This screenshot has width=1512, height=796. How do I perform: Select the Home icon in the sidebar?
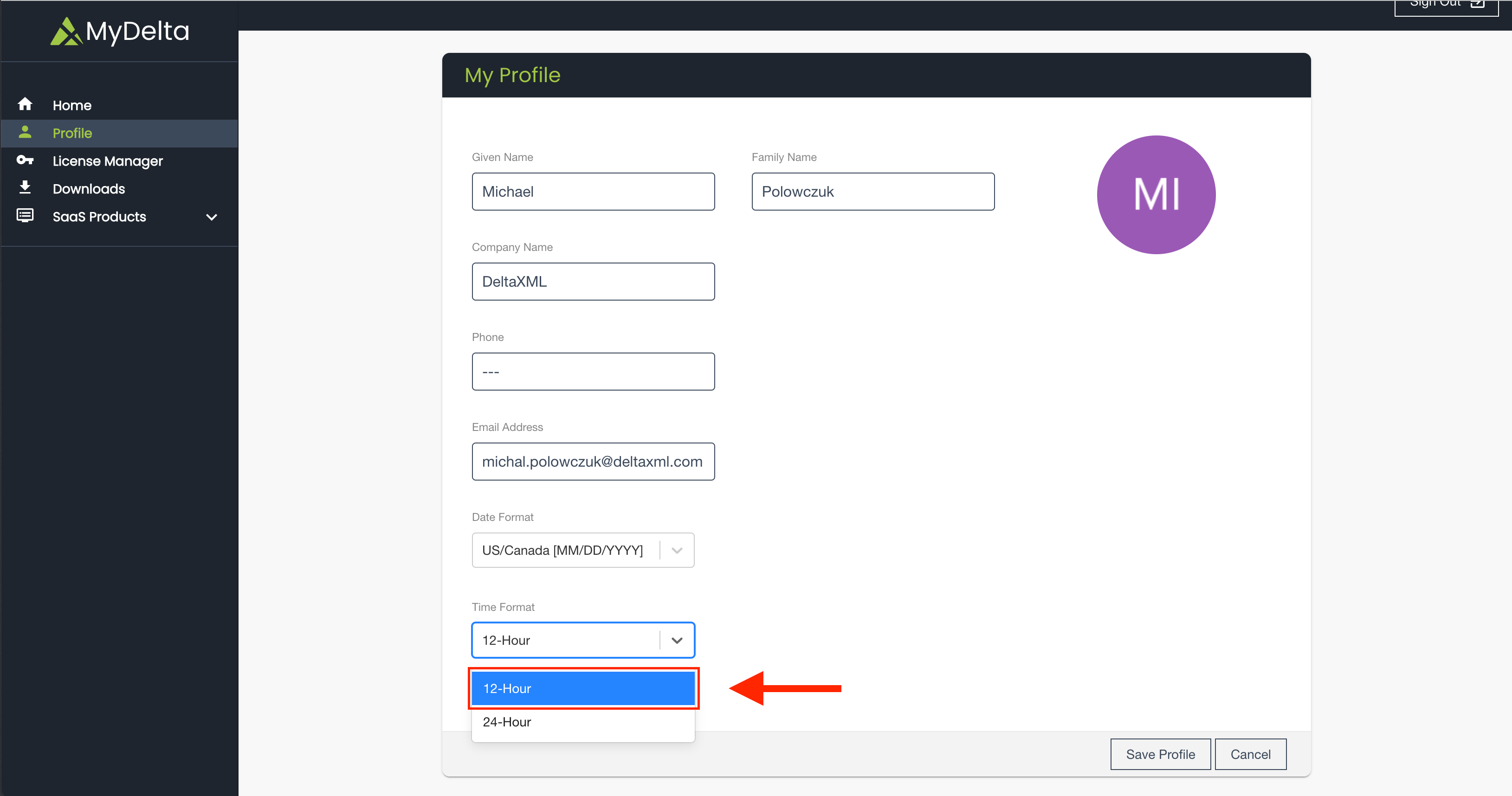[26, 104]
